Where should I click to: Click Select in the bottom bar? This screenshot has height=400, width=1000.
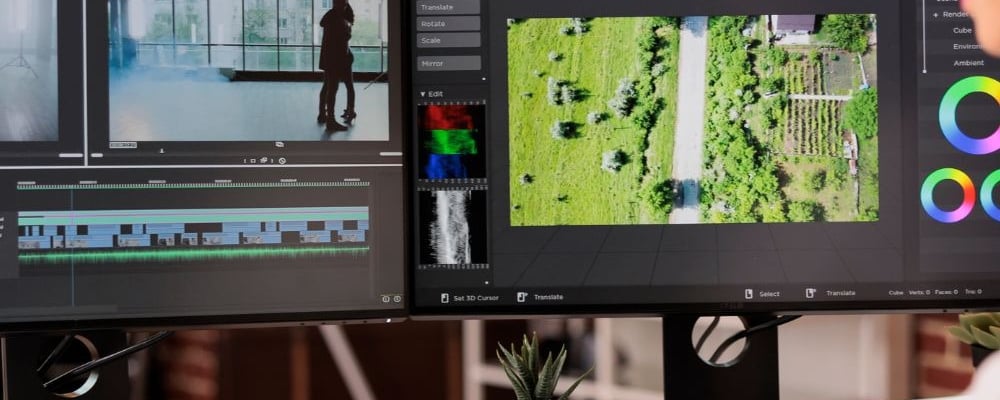[762, 294]
